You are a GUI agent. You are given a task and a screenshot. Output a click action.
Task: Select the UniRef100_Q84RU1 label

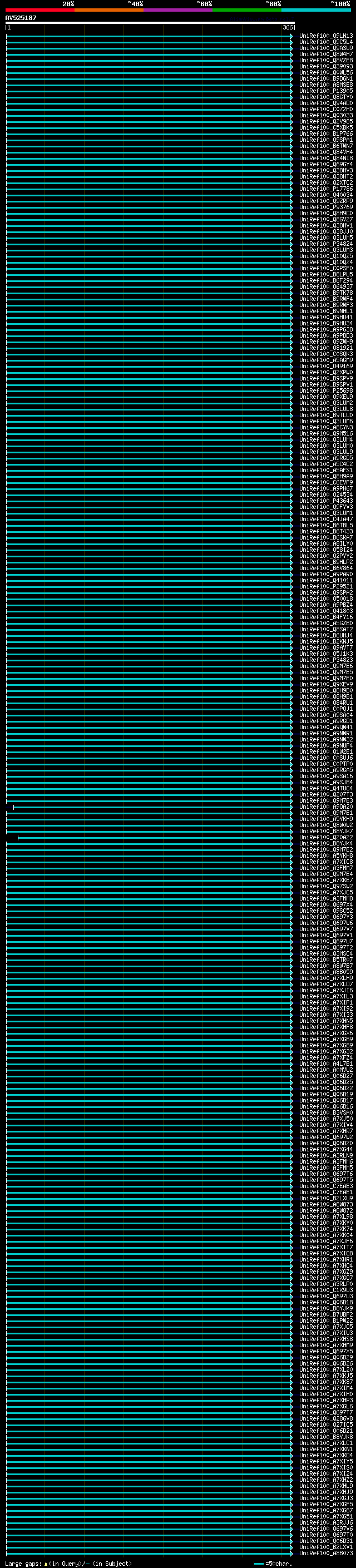point(325,703)
